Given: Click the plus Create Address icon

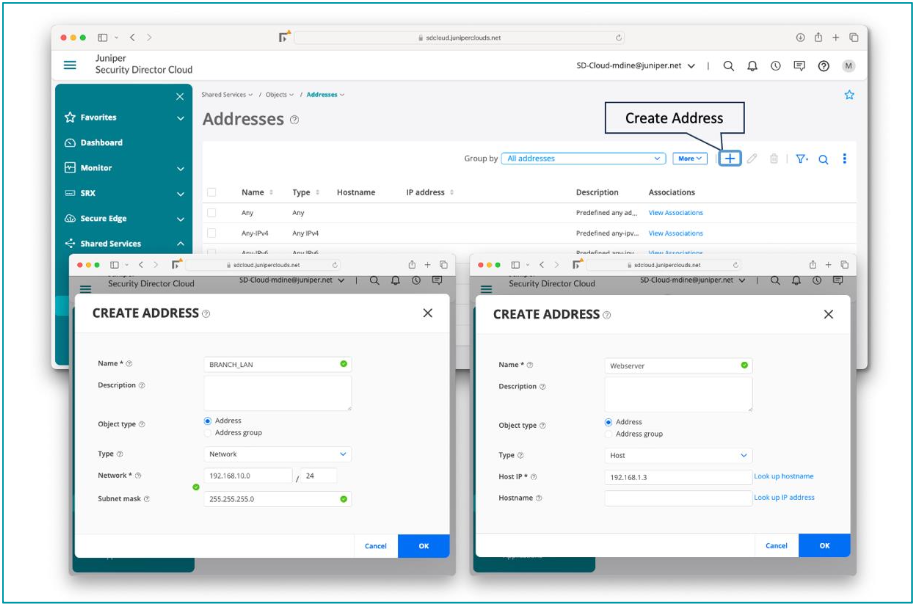Looking at the screenshot, I should click(x=730, y=159).
